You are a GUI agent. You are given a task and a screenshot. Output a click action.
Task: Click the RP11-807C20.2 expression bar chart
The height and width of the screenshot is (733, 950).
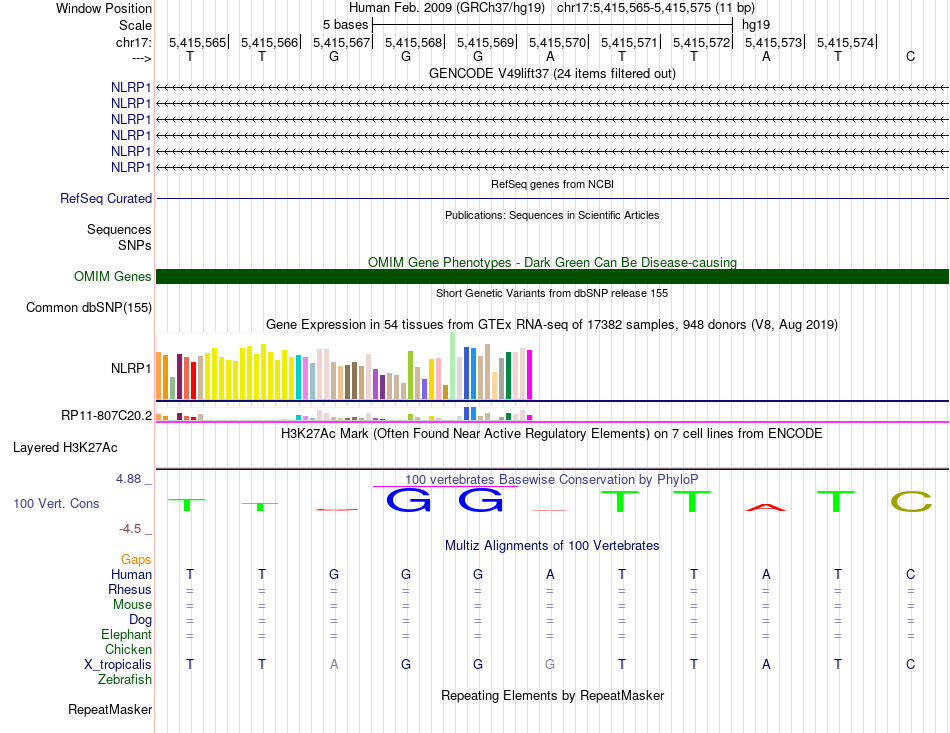[344, 414]
